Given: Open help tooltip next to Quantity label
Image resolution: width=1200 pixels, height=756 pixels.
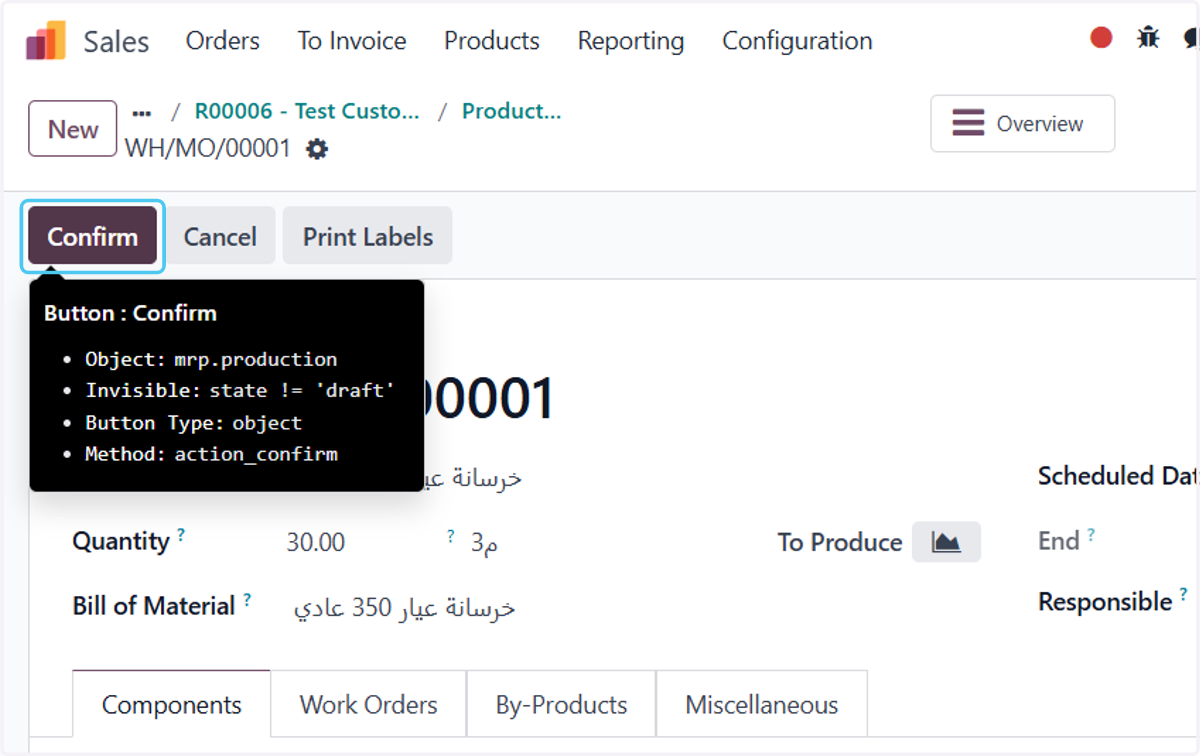Looking at the screenshot, I should [x=181, y=535].
